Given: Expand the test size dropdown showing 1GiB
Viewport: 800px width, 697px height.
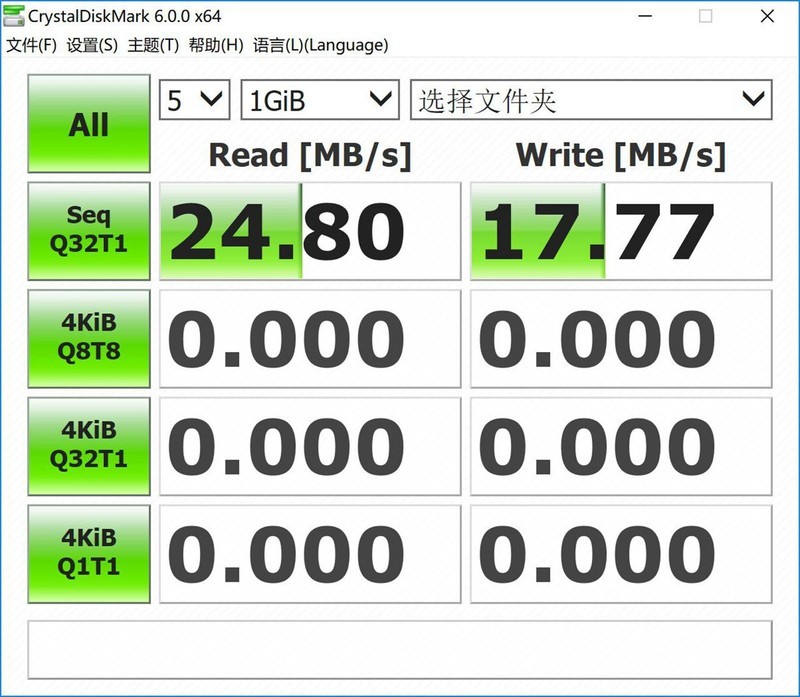Looking at the screenshot, I should [x=318, y=99].
